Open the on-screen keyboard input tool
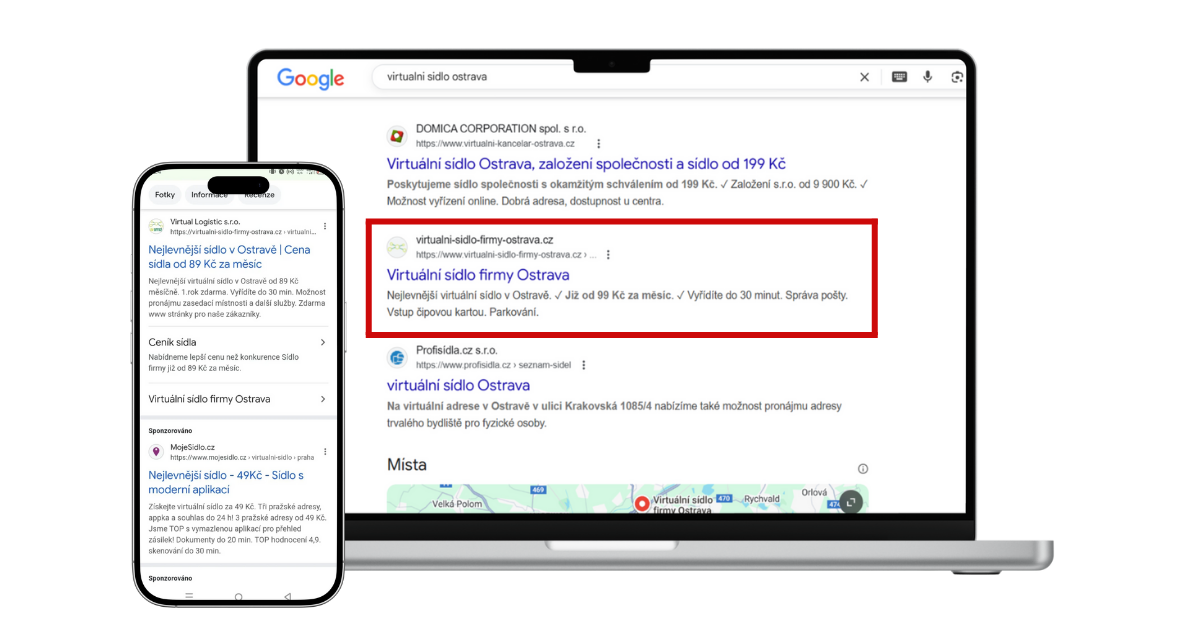The image size is (1200, 628). tap(899, 77)
